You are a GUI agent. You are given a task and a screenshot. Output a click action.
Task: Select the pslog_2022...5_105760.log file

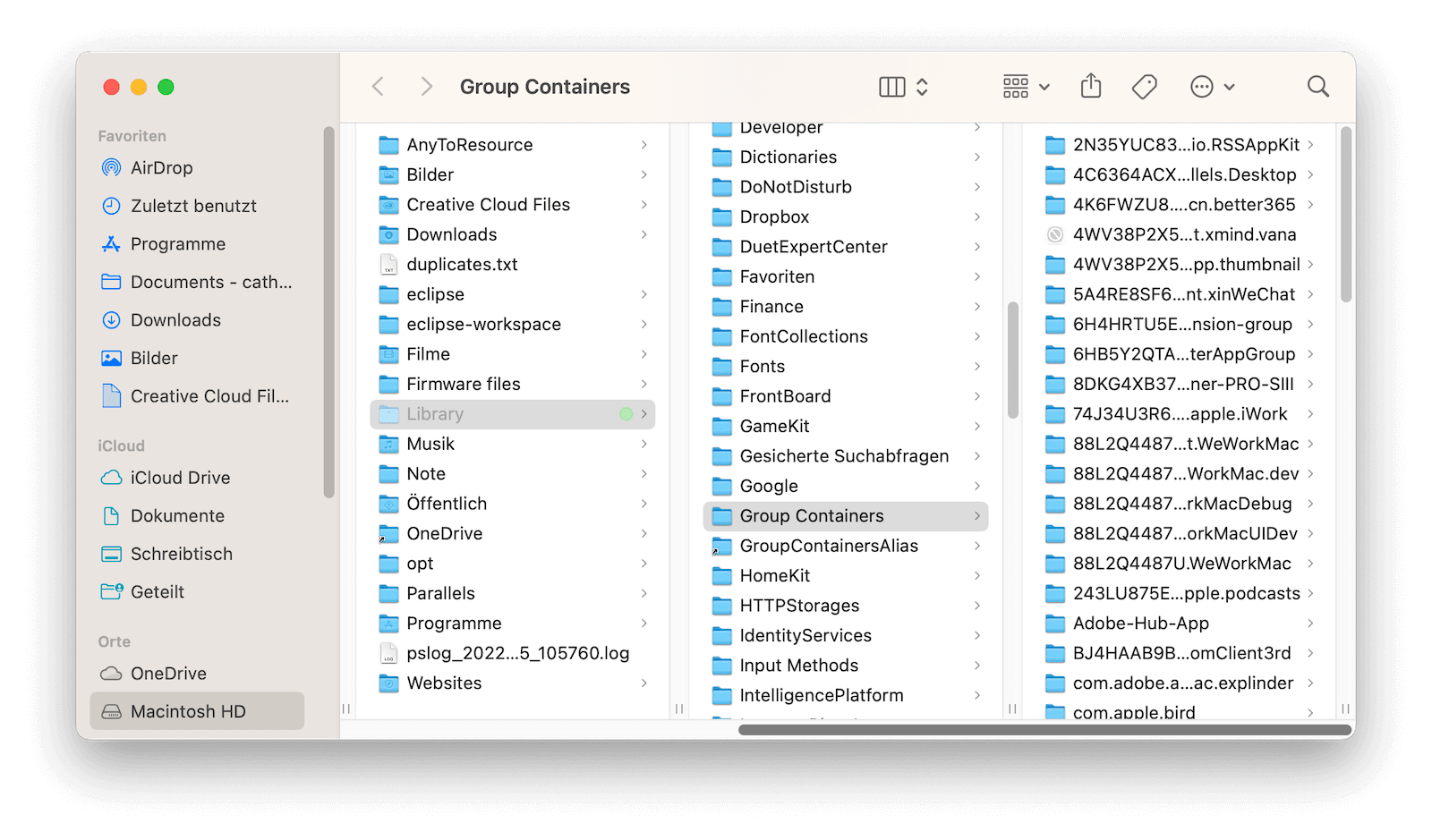click(513, 653)
